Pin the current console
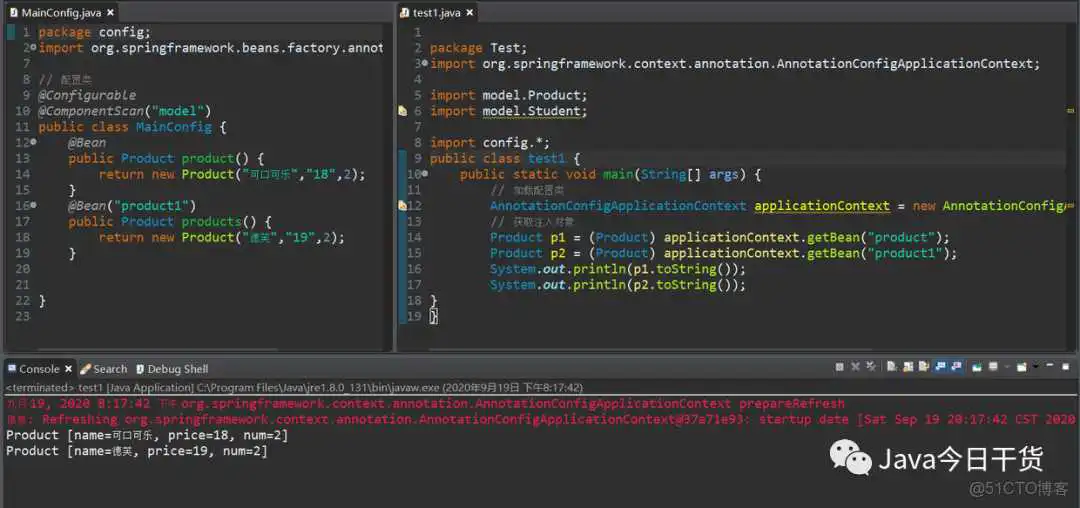1080x508 pixels. [977, 367]
